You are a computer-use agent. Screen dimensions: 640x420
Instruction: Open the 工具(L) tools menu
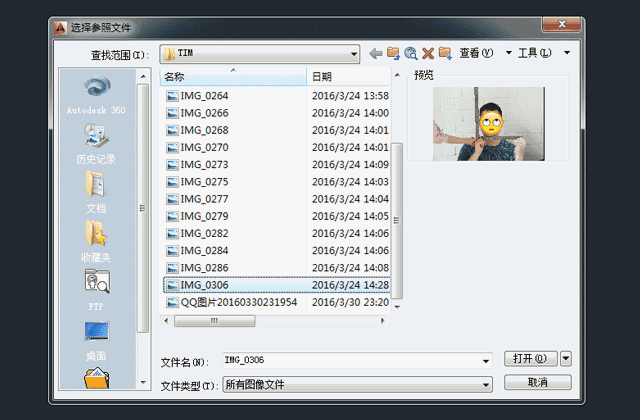click(535, 53)
